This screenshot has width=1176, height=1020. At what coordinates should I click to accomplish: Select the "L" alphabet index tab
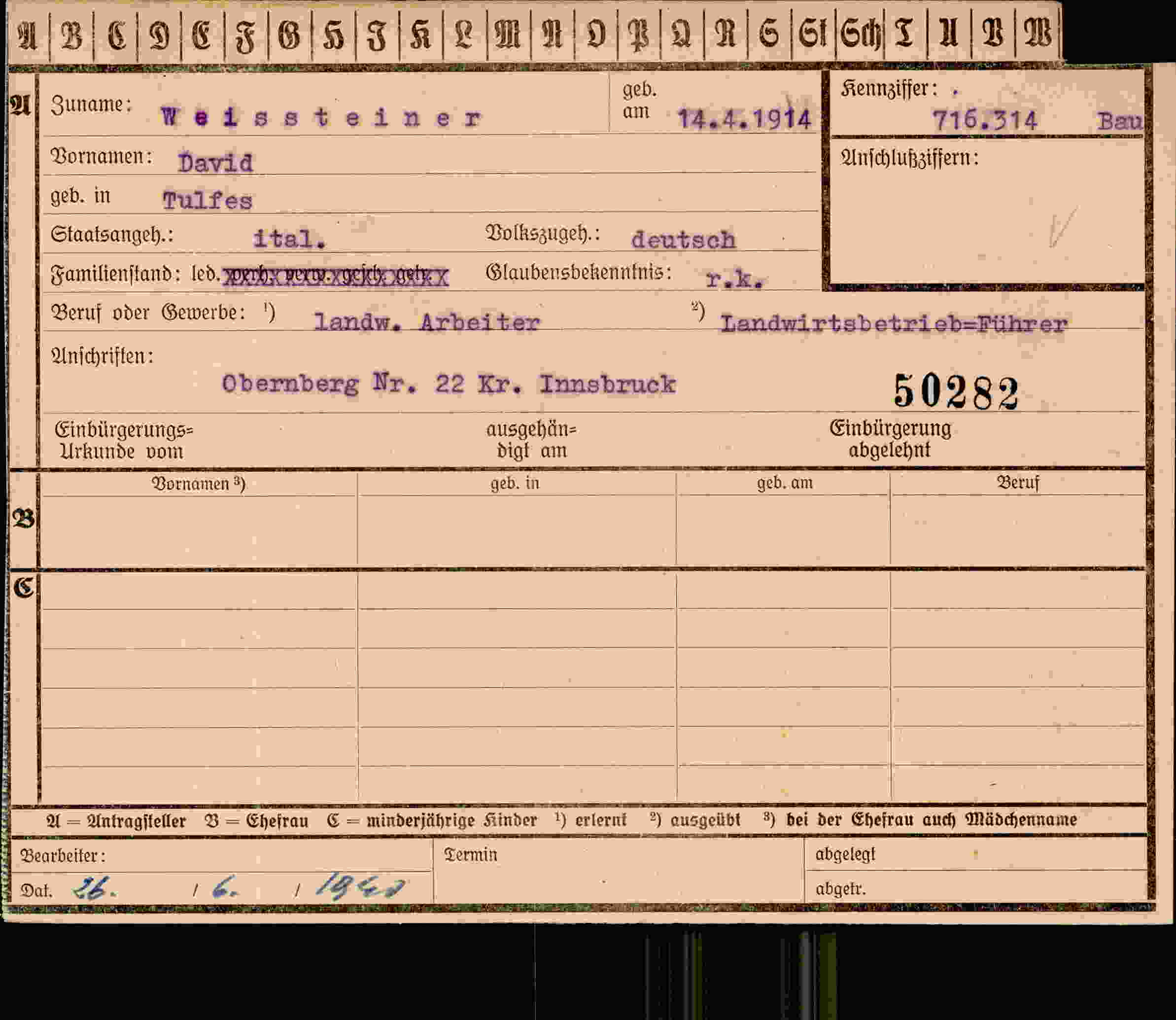(464, 34)
